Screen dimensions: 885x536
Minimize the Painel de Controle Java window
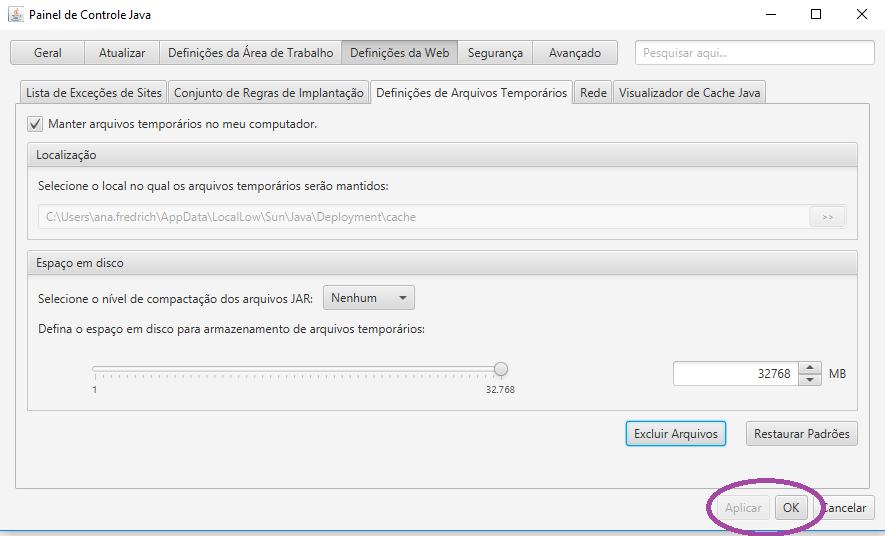771,15
